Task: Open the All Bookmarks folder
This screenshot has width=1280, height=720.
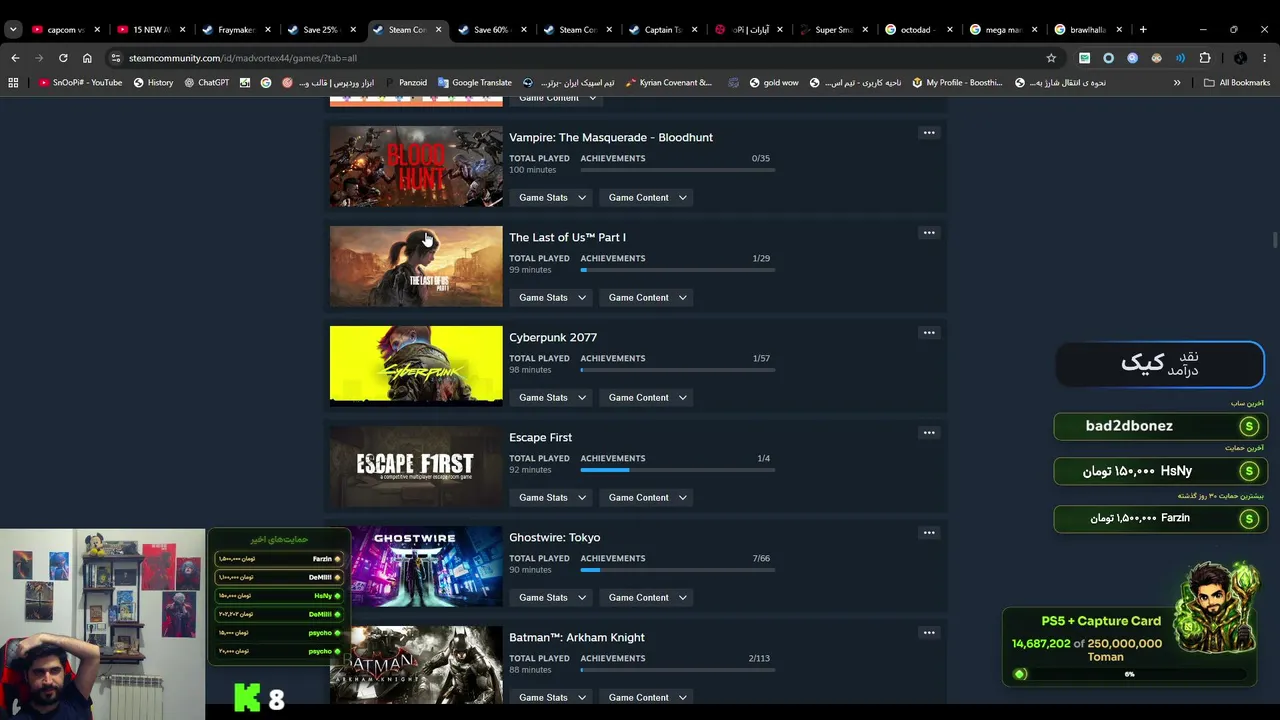Action: pos(1237,83)
